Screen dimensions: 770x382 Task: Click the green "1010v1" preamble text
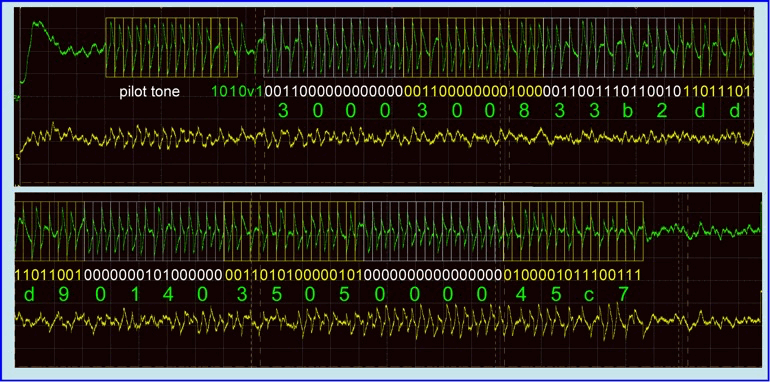point(238,92)
